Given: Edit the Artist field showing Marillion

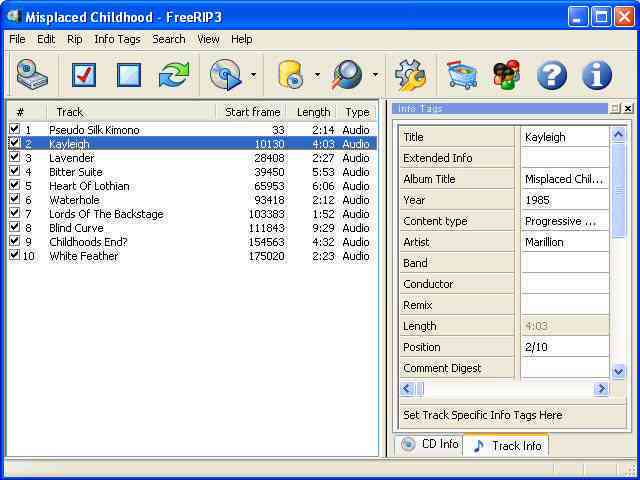Looking at the screenshot, I should 565,242.
